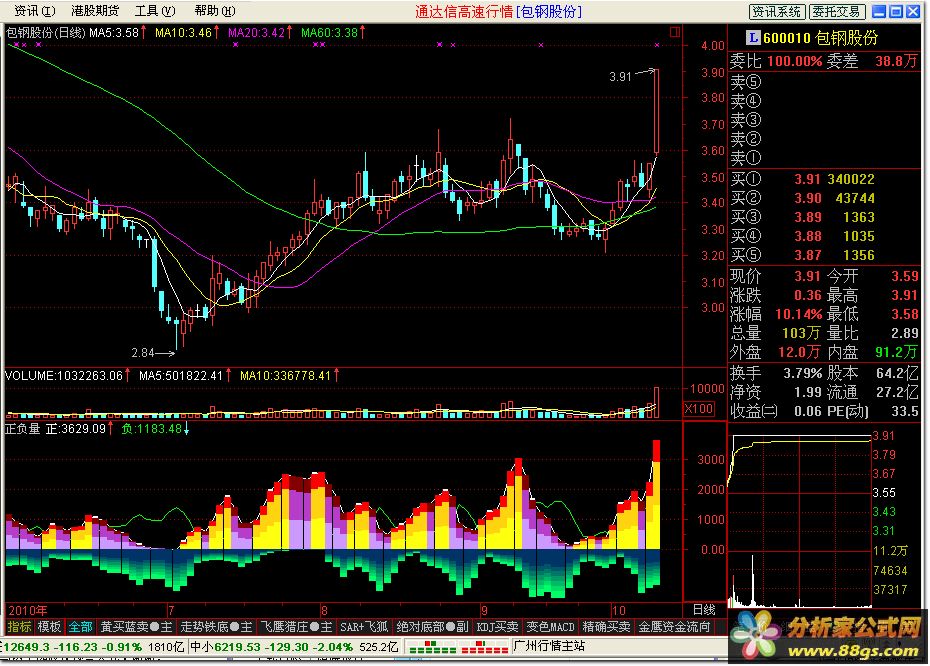Screen dimensions: 930x666
Task: Switch to 走势铁底 indicator tab
Action: pos(216,626)
